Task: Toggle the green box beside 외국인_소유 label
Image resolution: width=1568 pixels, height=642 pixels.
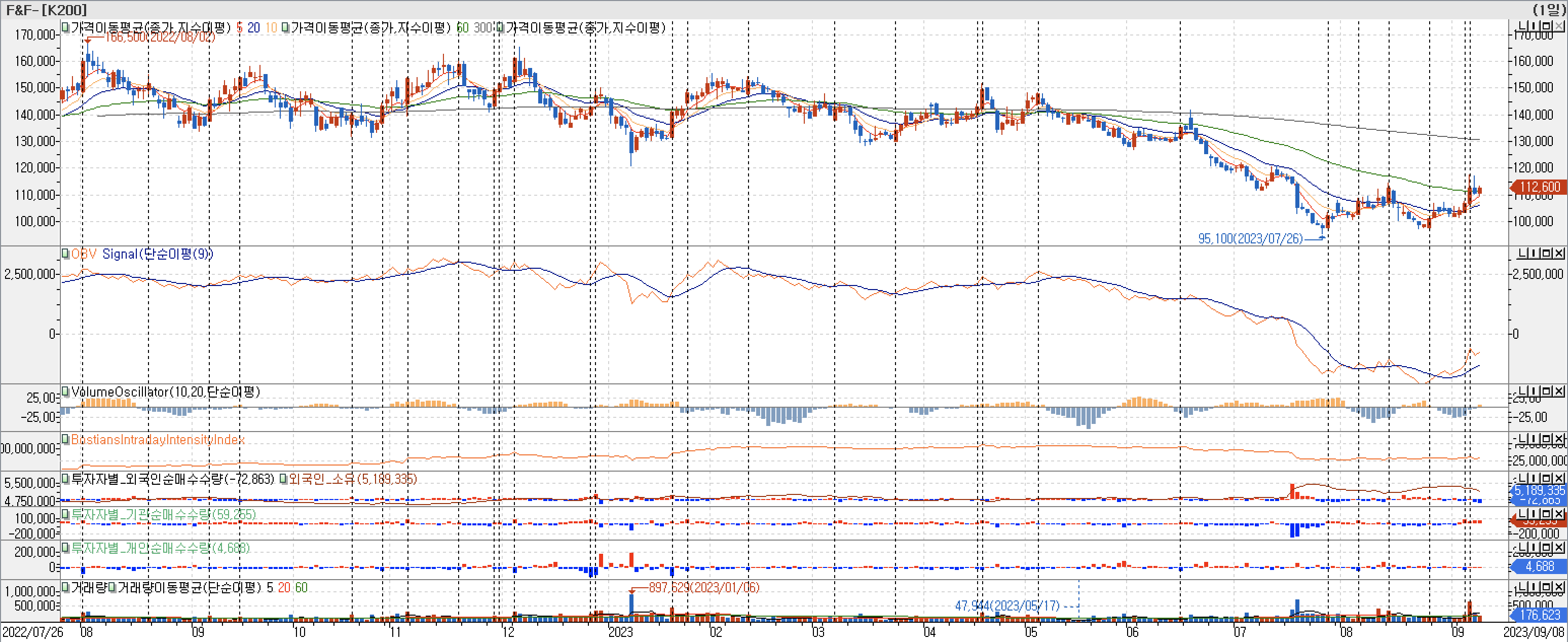Action: pyautogui.click(x=283, y=479)
